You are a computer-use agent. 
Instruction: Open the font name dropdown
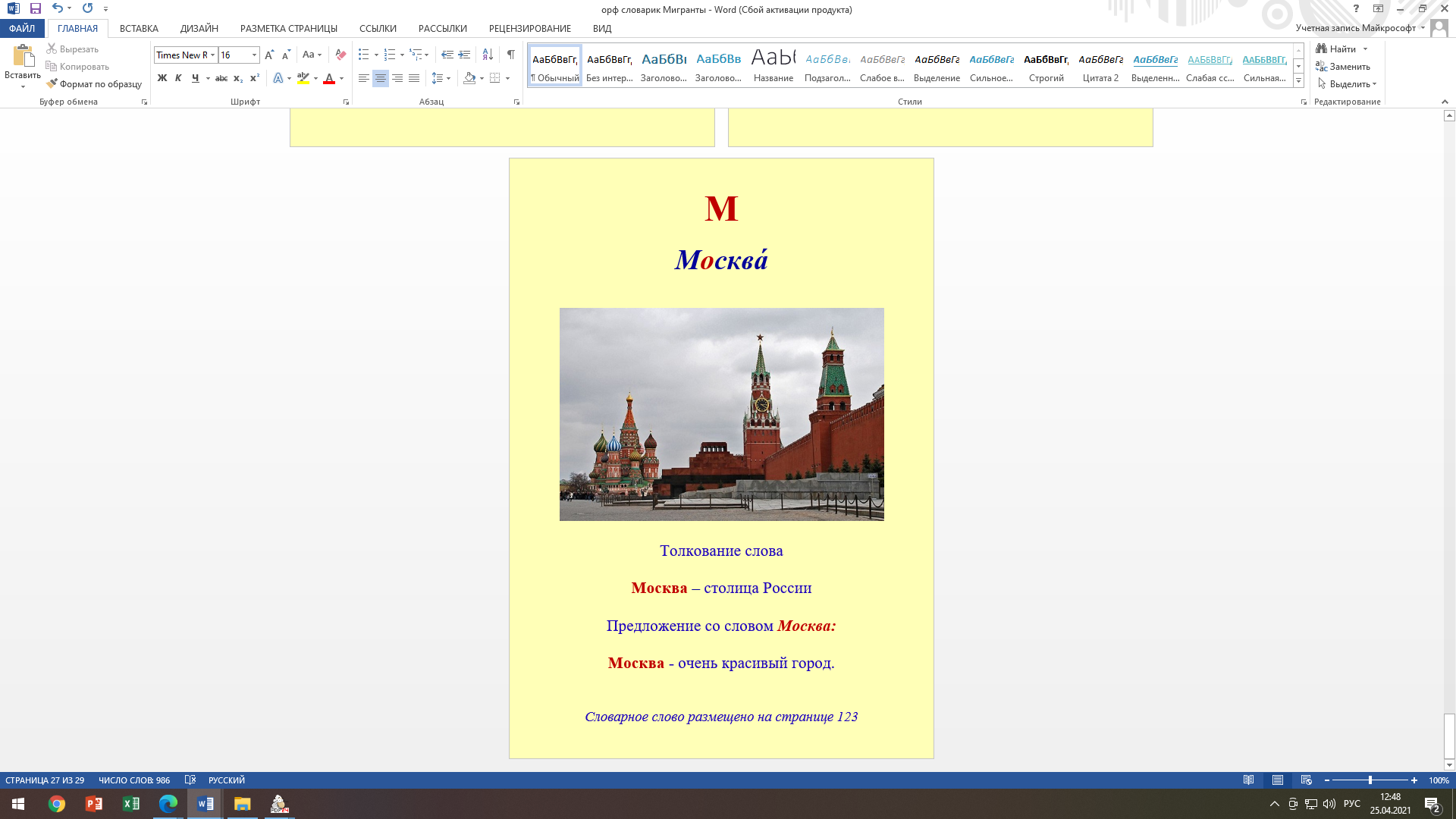(x=212, y=55)
